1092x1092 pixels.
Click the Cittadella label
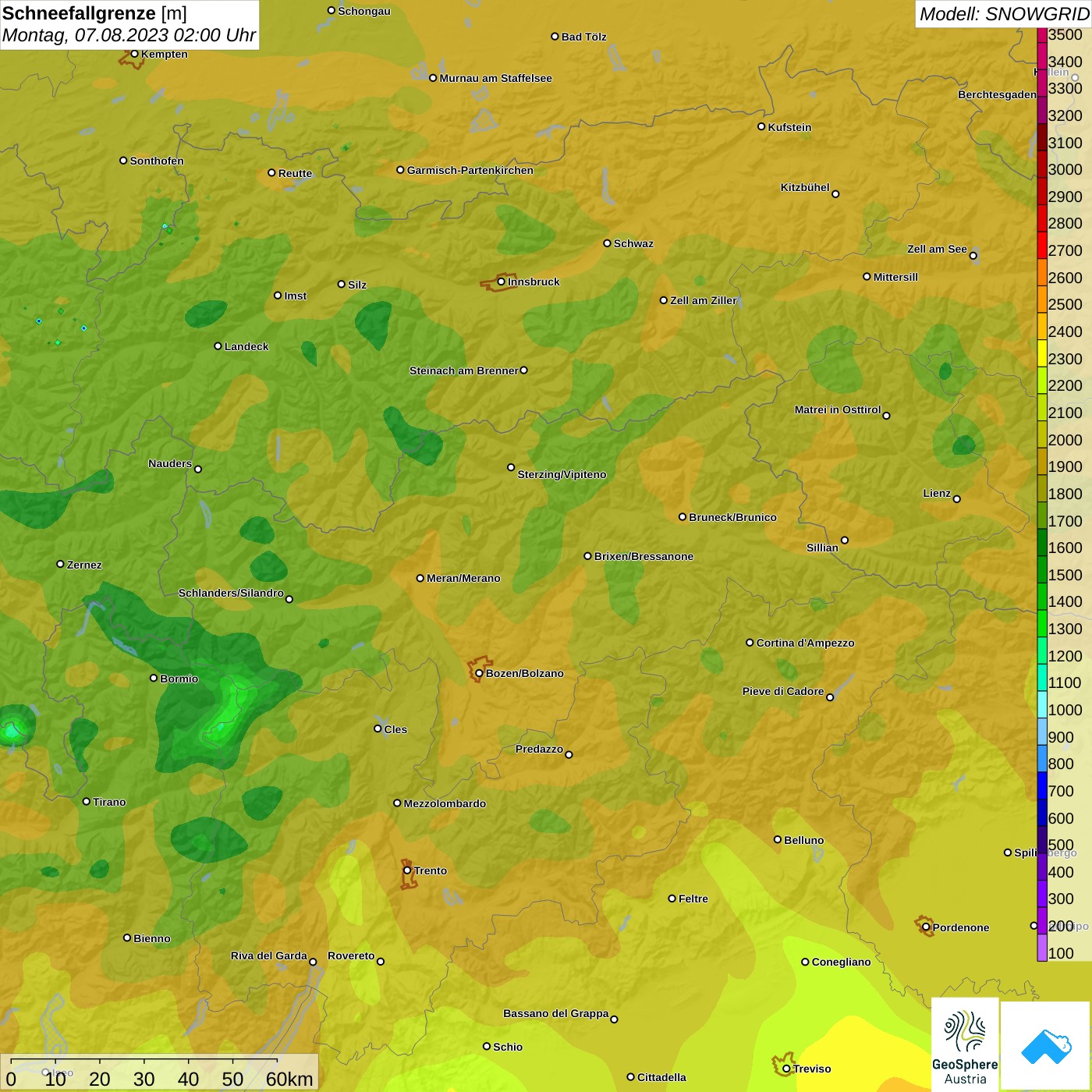[x=661, y=1077]
